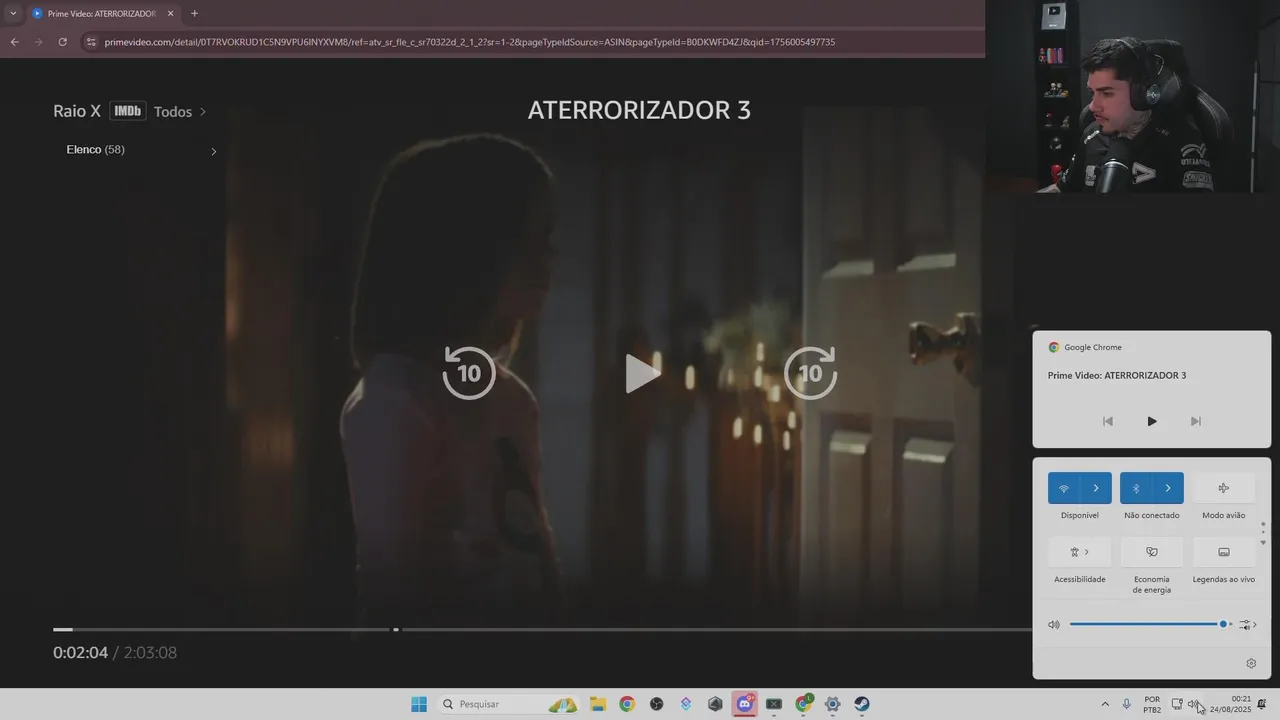Open Steam from the taskbar

click(x=862, y=704)
